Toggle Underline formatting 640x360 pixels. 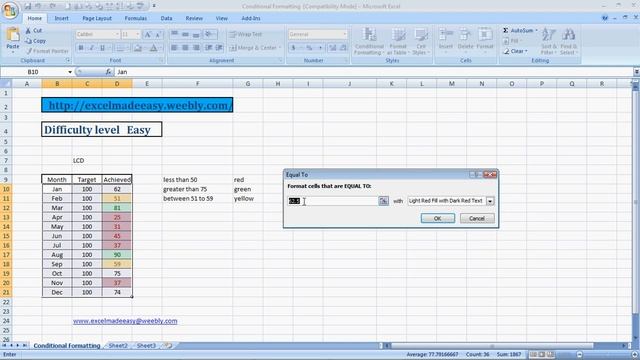click(102, 48)
